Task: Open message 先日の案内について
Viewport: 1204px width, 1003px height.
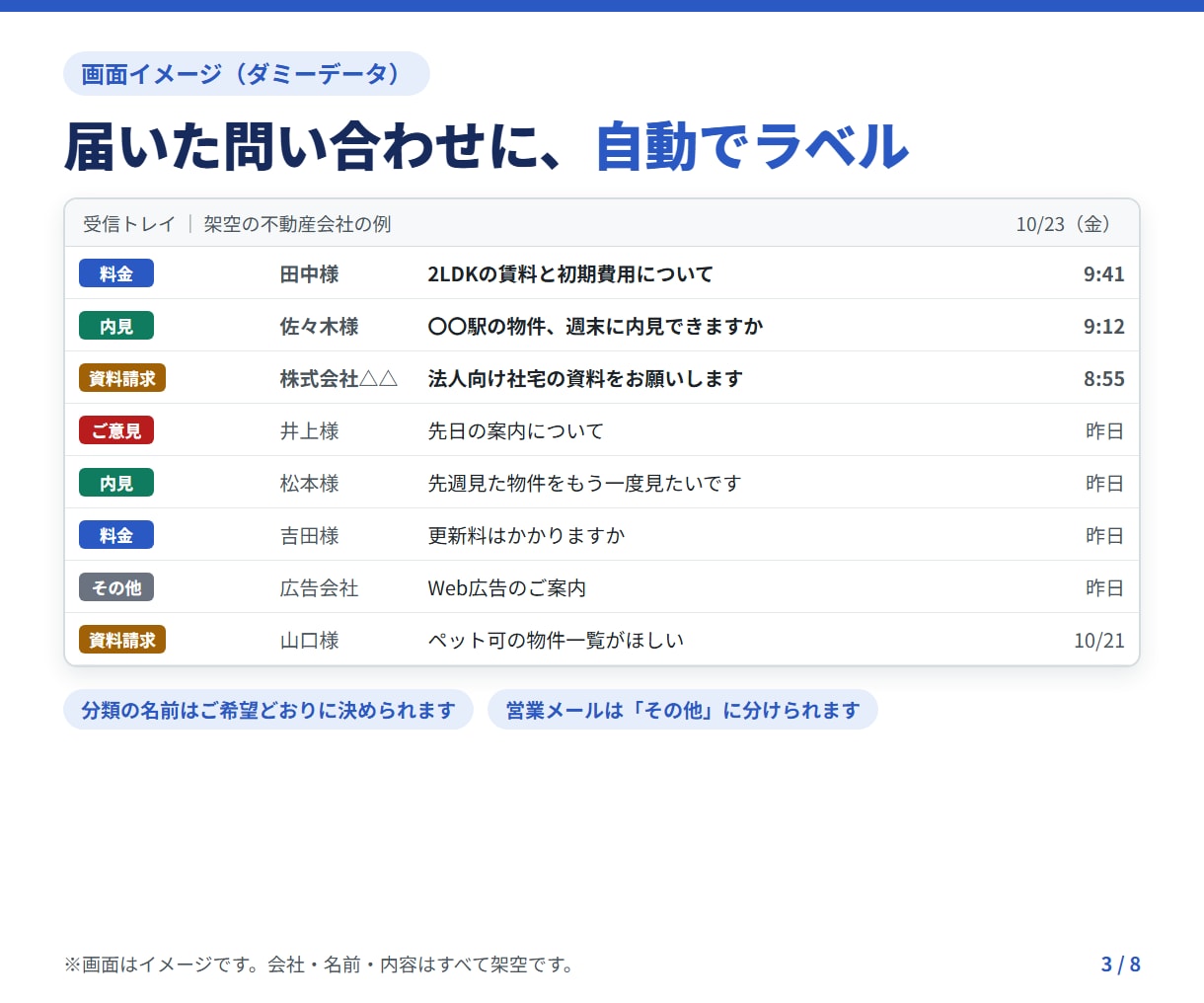Action: pyautogui.click(x=515, y=431)
